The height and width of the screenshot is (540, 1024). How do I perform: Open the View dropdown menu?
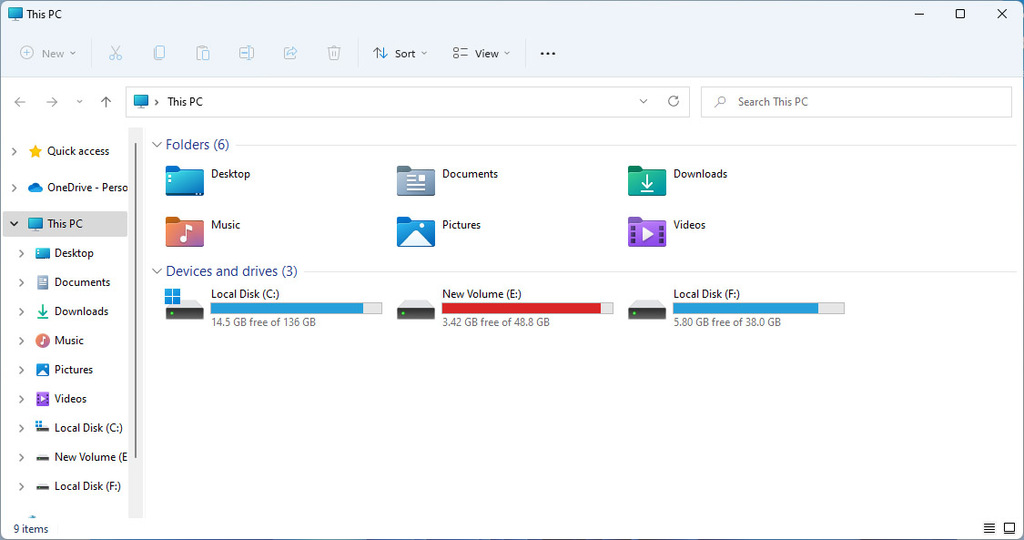481,53
